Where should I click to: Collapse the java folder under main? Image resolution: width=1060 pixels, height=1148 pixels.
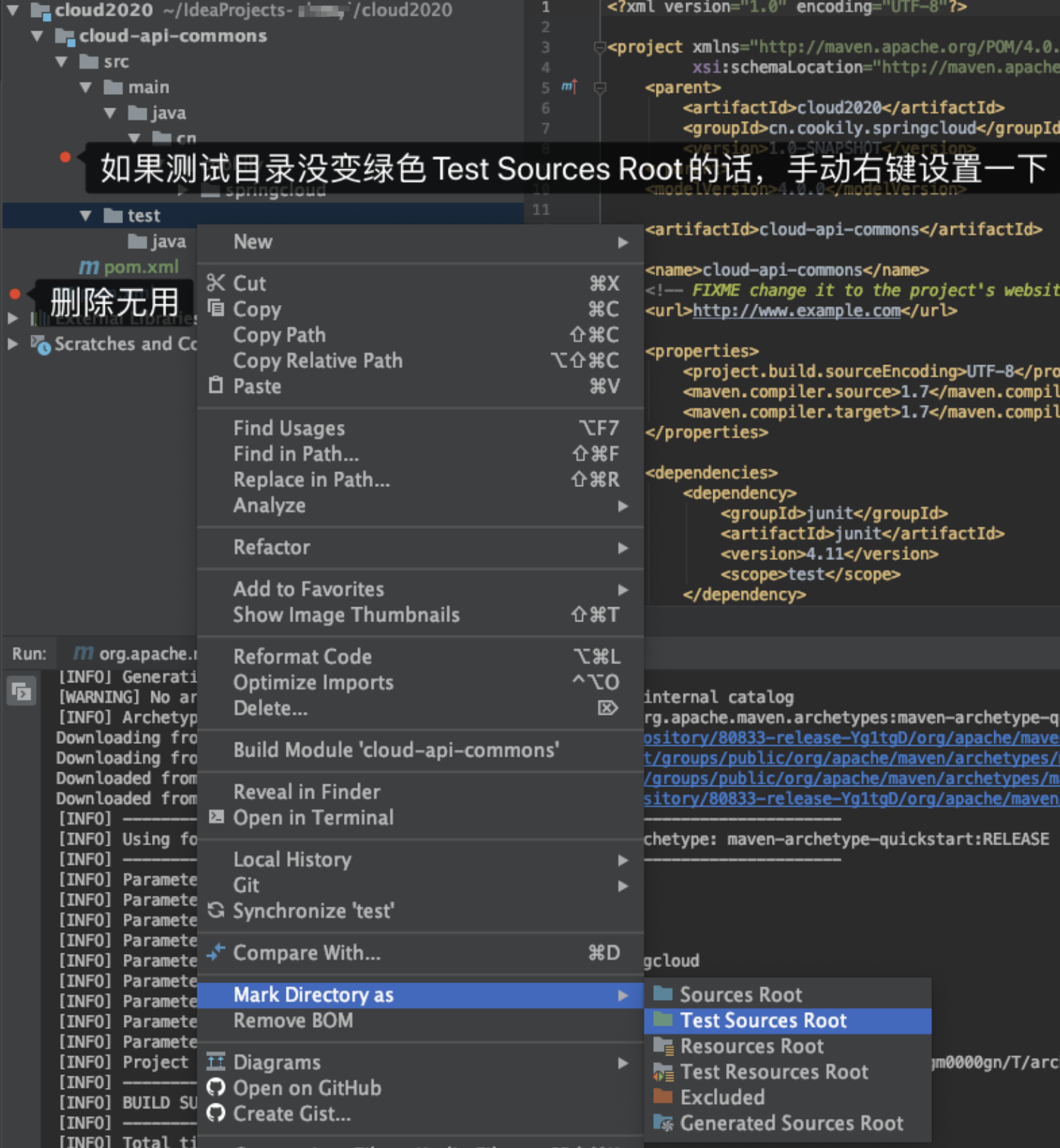pyautogui.click(x=110, y=113)
